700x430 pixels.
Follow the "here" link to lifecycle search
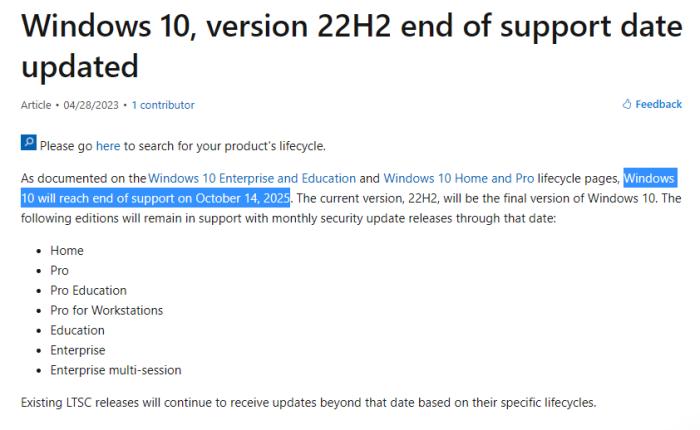(108, 146)
